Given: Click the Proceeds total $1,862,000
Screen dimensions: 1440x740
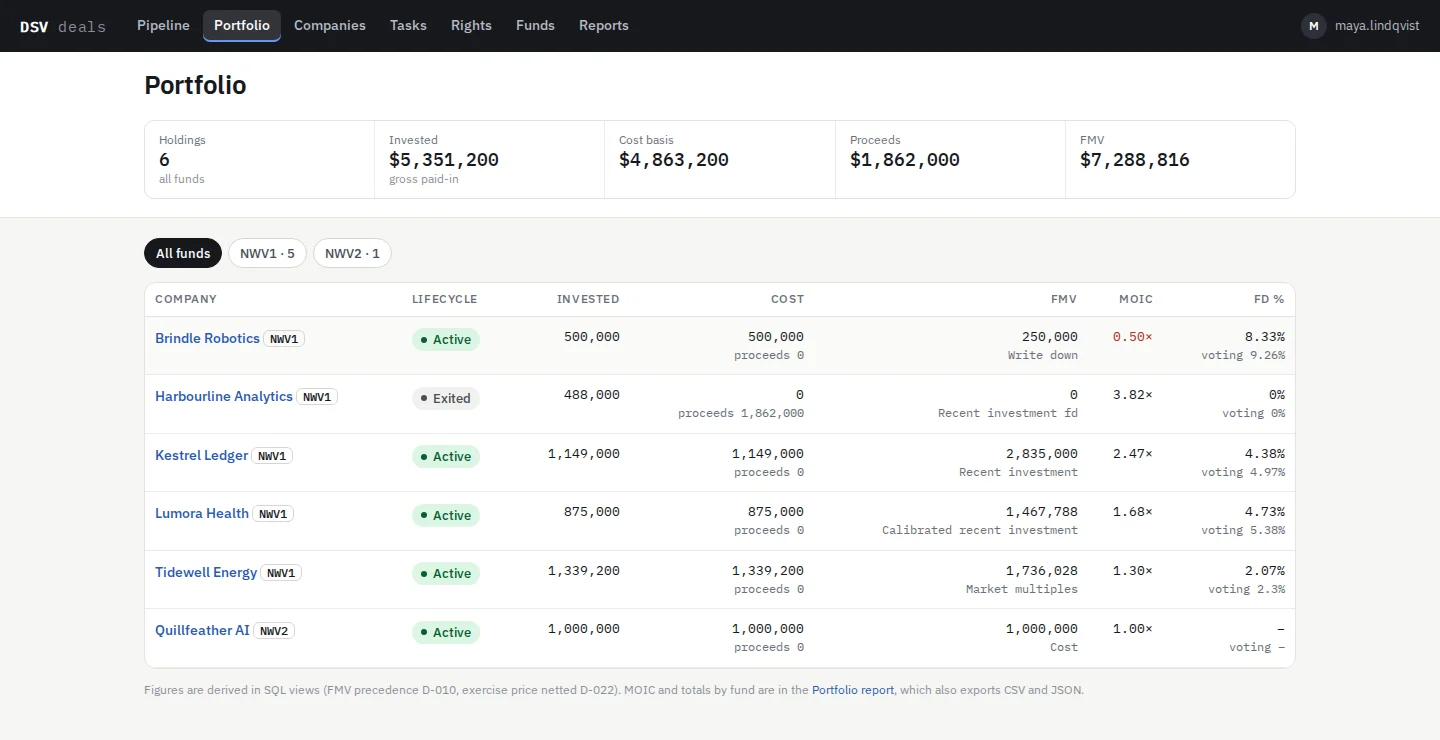Looking at the screenshot, I should click(905, 160).
